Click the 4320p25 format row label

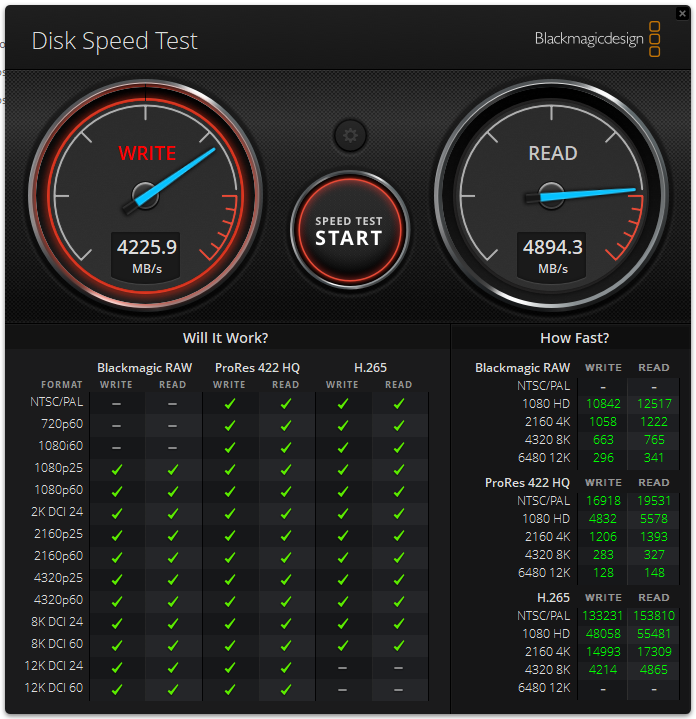[58, 578]
